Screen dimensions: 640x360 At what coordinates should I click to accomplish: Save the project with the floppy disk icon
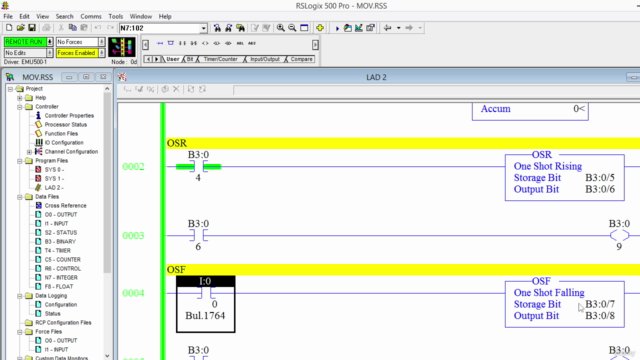tap(32, 28)
